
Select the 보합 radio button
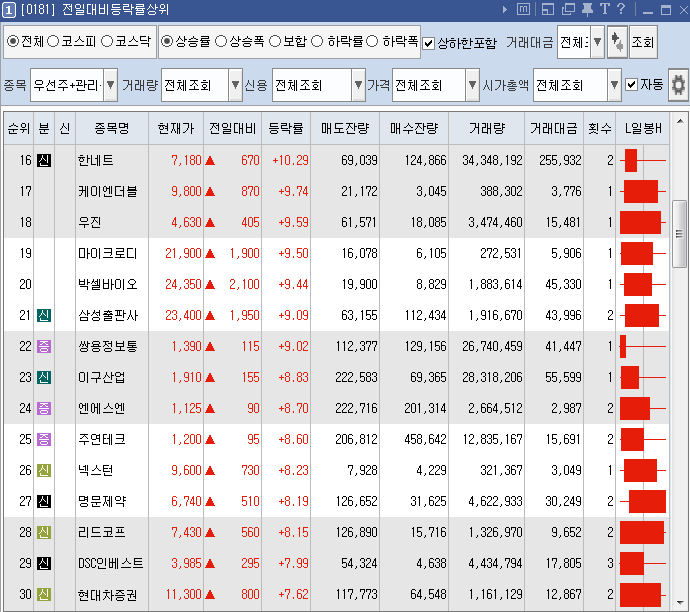(x=275, y=41)
